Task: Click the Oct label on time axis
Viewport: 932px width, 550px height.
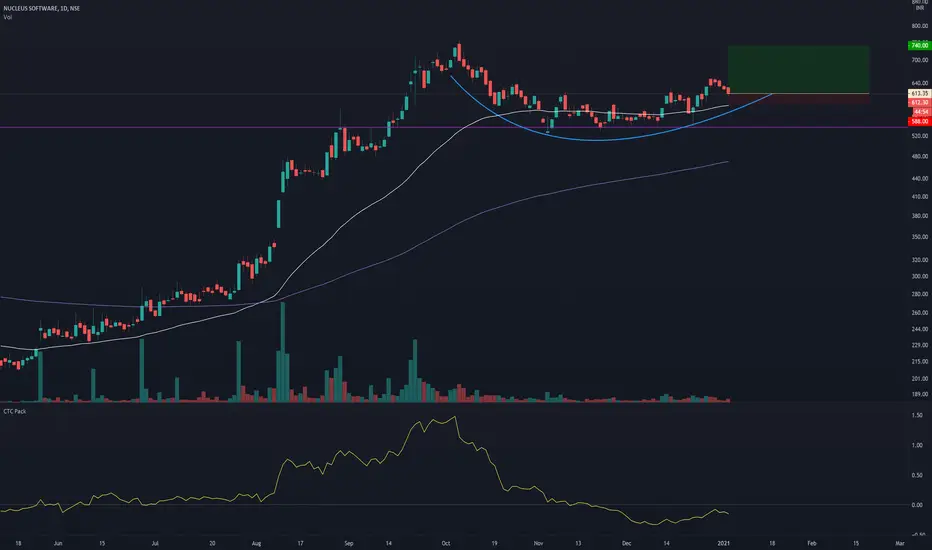Action: [446, 543]
